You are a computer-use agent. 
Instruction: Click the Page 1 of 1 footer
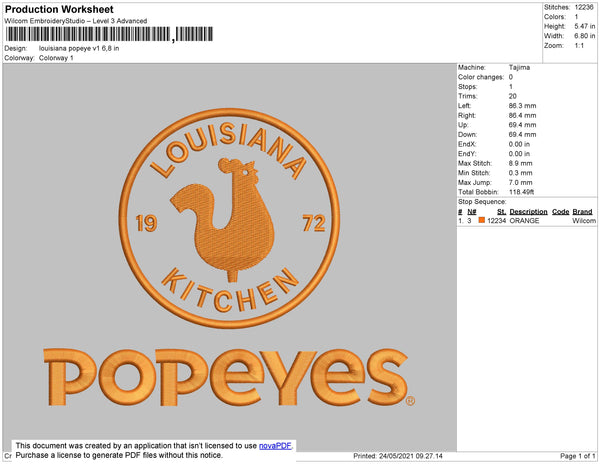(578, 456)
